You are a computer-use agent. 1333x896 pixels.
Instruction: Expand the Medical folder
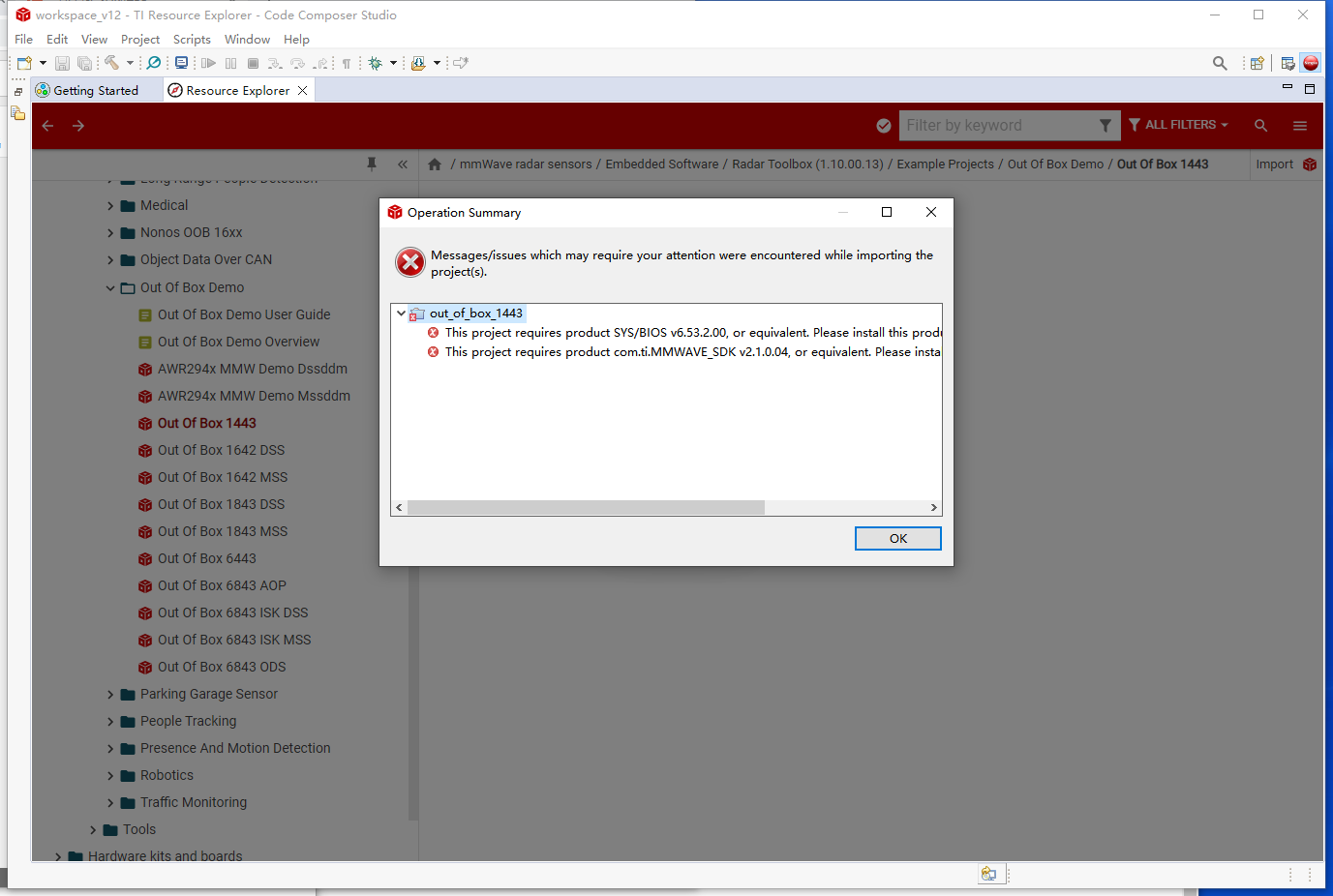[x=110, y=206]
